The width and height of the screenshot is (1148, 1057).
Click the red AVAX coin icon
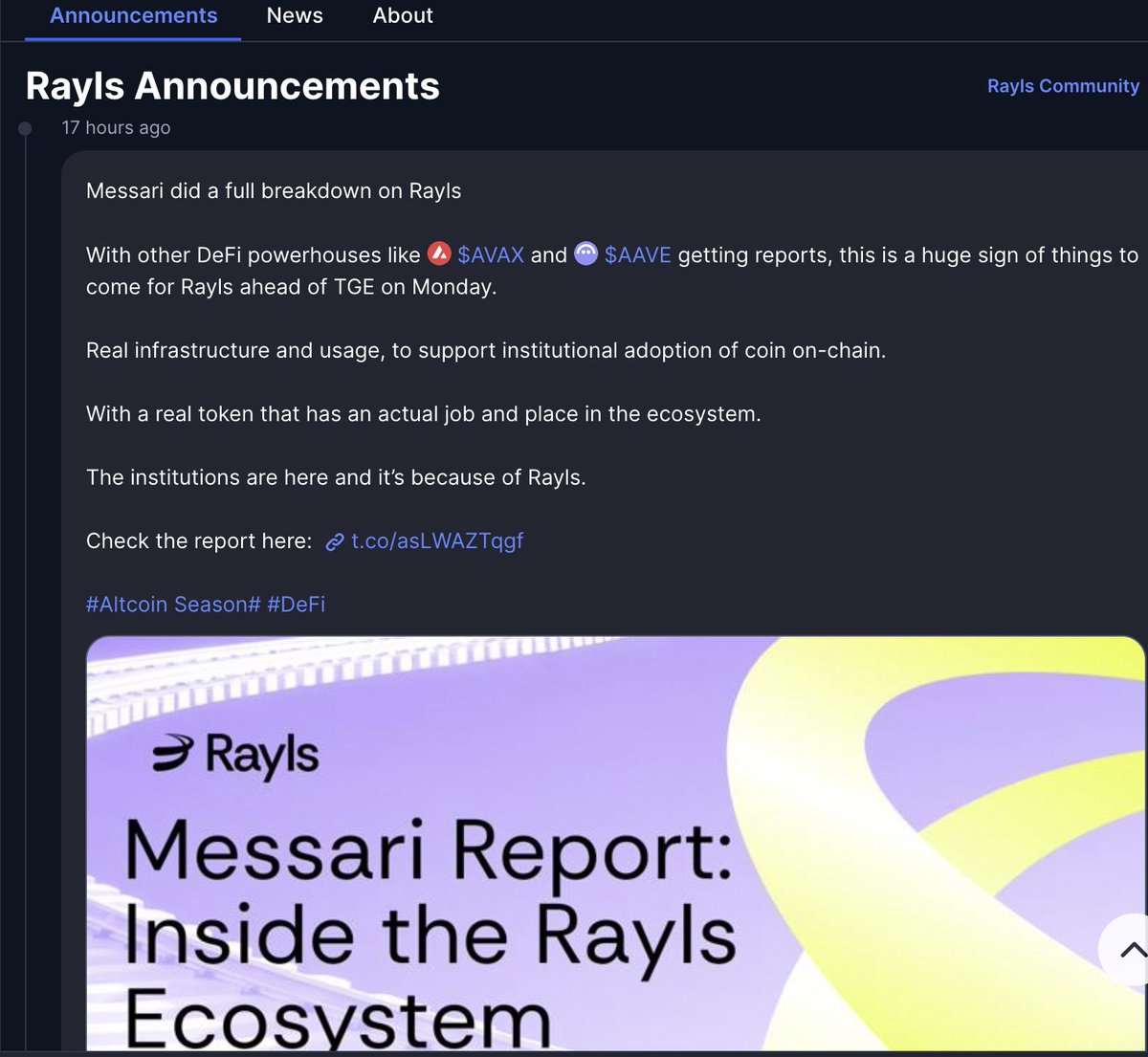pos(439,253)
